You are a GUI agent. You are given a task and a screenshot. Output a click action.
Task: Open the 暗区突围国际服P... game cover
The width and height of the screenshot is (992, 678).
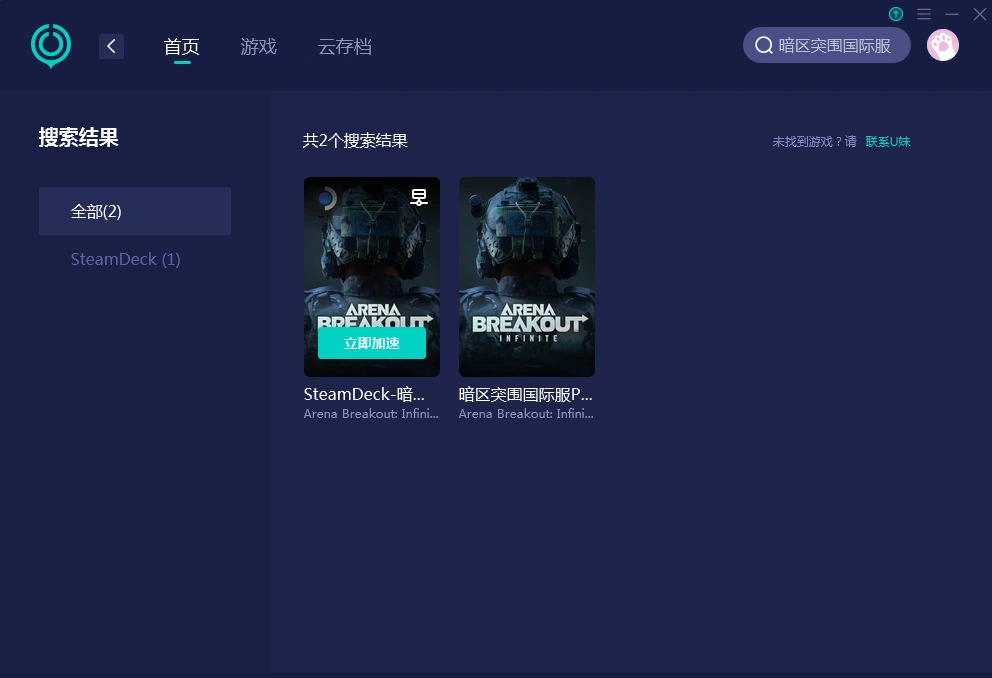[x=526, y=277]
